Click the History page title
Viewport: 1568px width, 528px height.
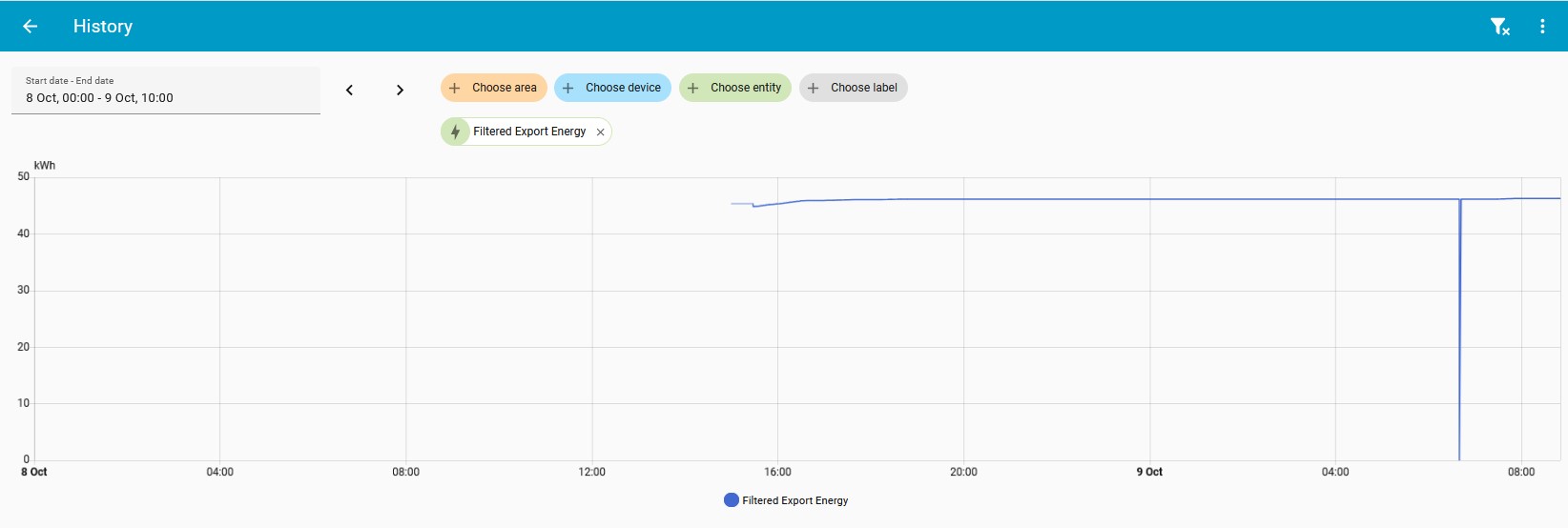point(103,27)
